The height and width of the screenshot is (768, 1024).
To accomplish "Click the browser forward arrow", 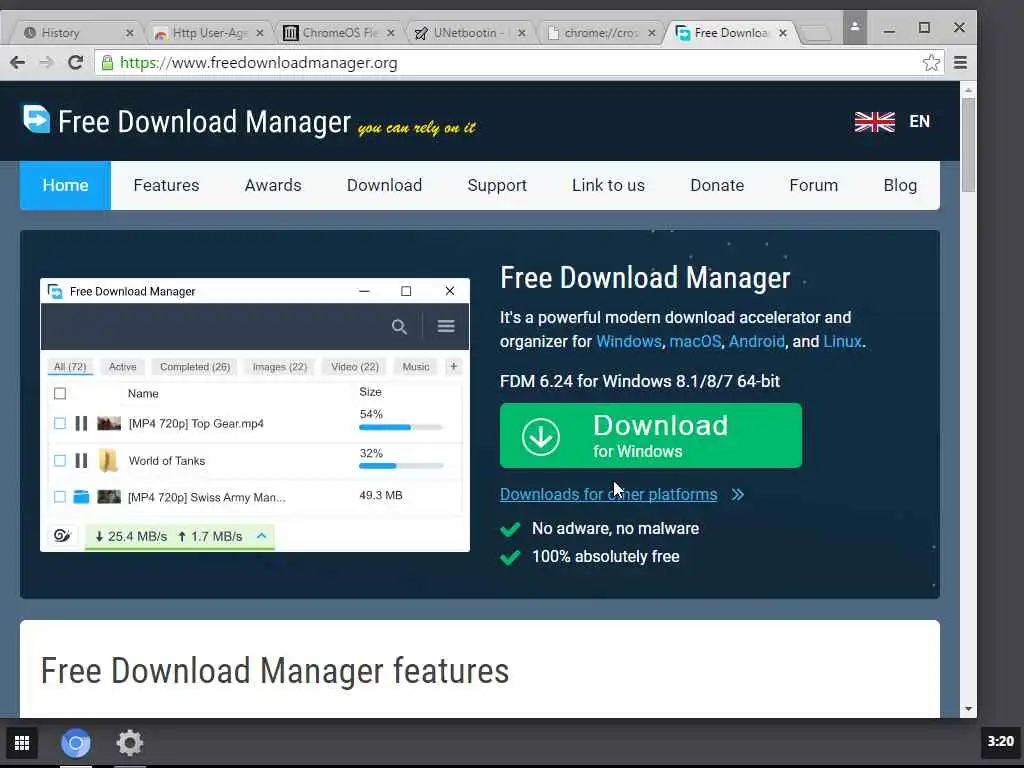I will point(46,63).
